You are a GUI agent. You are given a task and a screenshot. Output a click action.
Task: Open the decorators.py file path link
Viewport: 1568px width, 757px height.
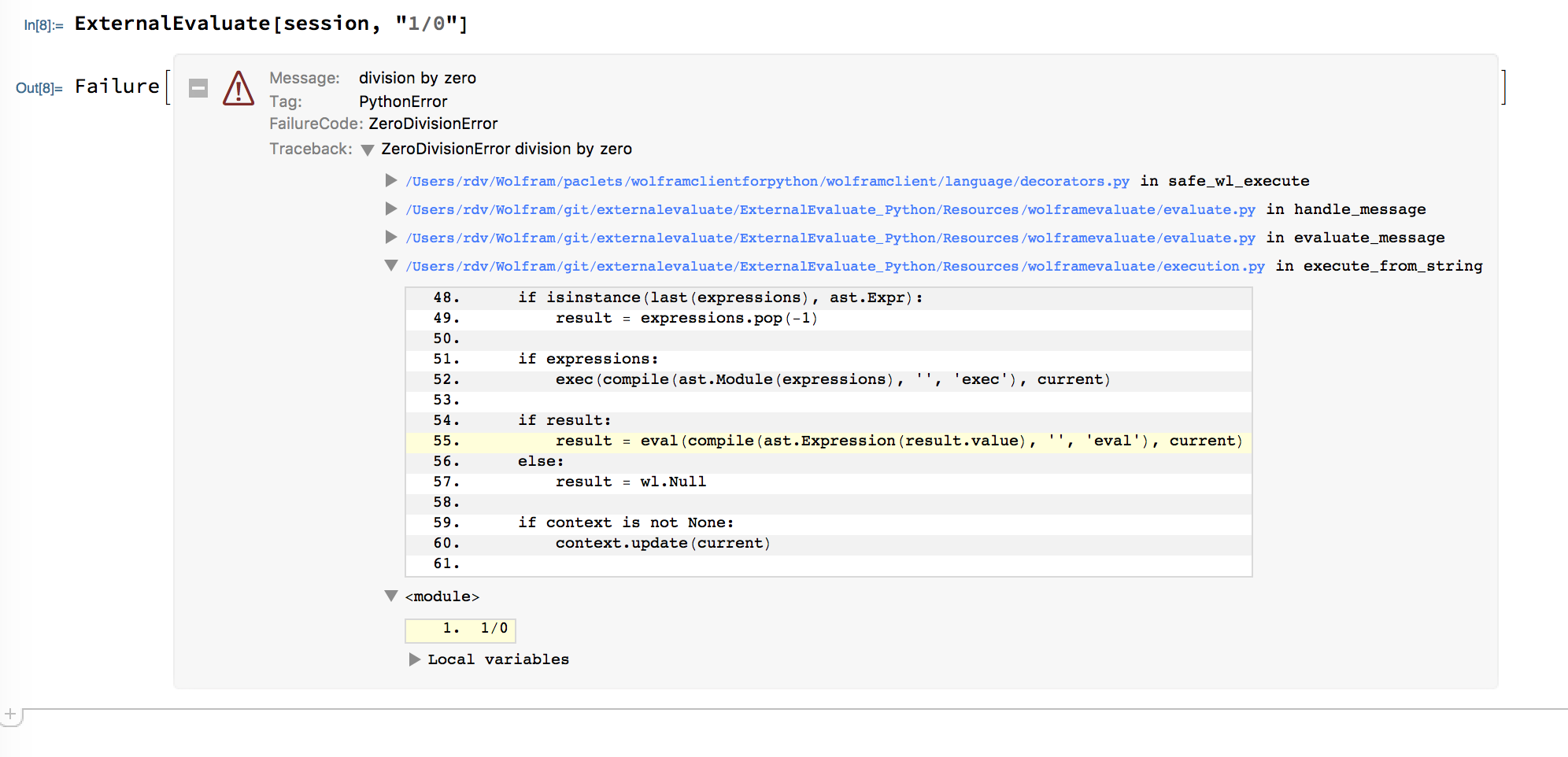(767, 182)
